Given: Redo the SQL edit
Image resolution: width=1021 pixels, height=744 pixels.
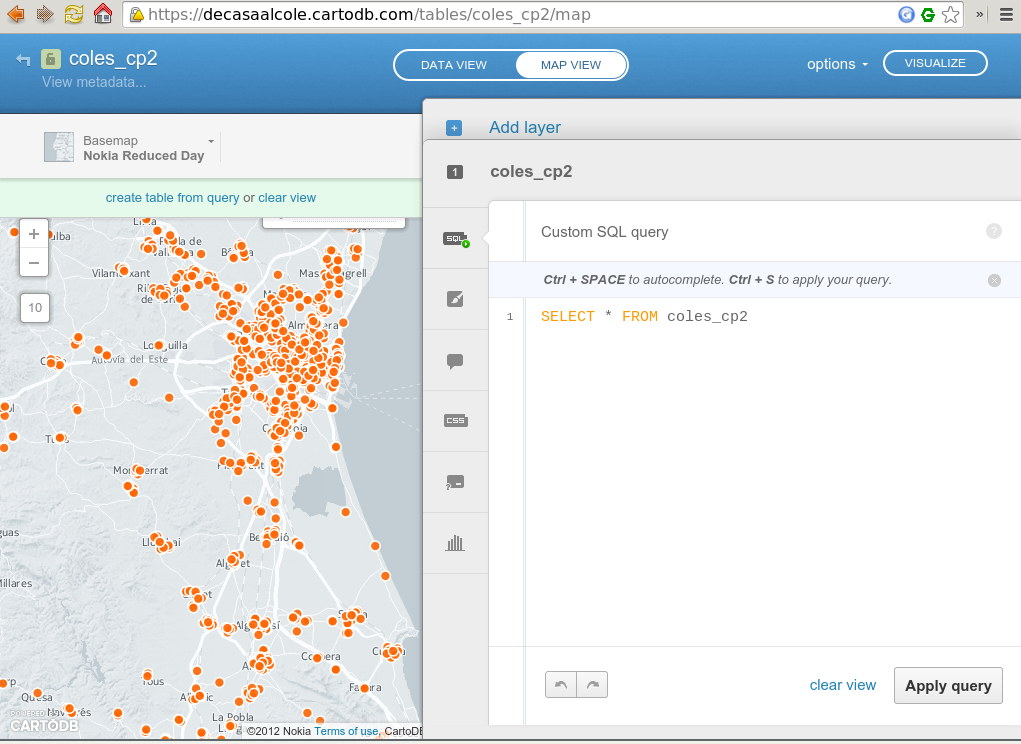Looking at the screenshot, I should 593,685.
